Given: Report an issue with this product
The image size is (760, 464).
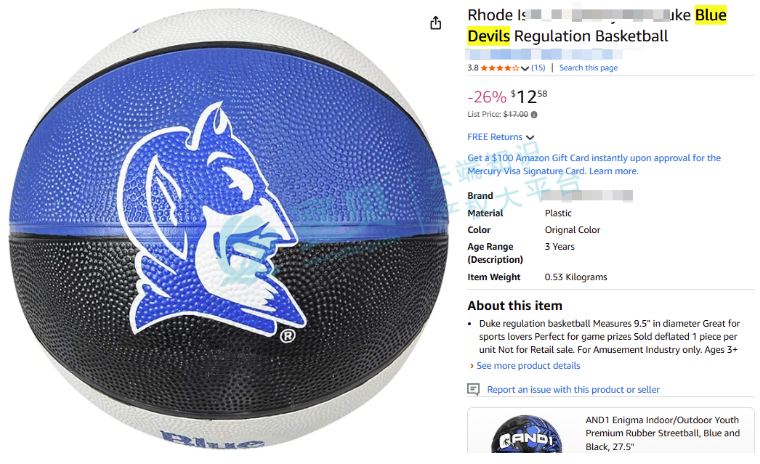Looking at the screenshot, I should tap(573, 389).
